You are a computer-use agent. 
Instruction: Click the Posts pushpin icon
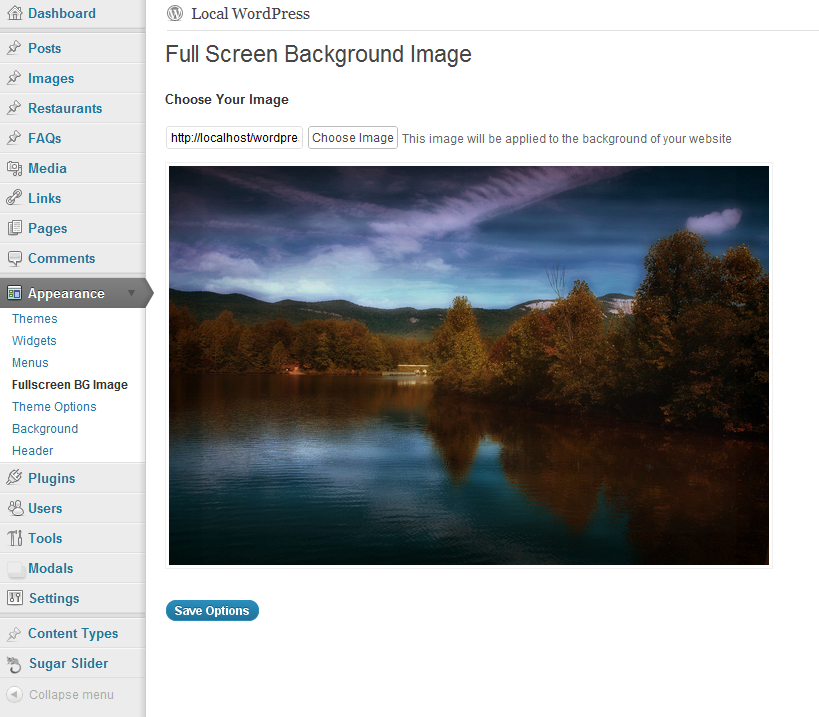(14, 48)
